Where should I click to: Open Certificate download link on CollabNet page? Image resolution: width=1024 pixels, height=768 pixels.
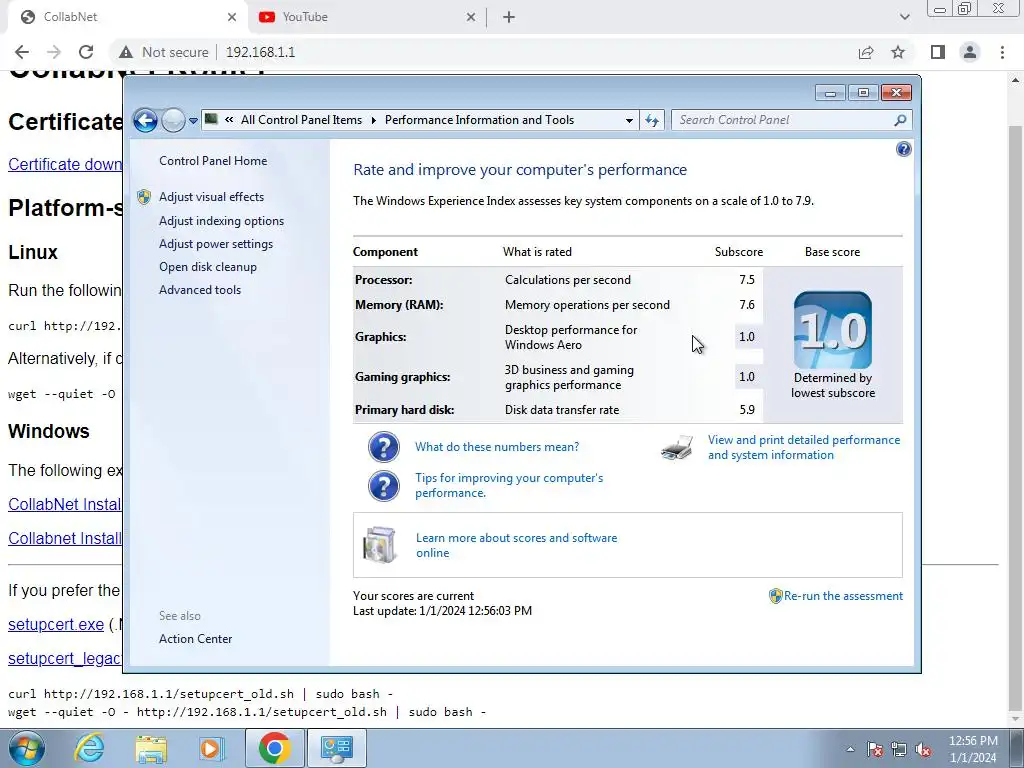click(65, 164)
